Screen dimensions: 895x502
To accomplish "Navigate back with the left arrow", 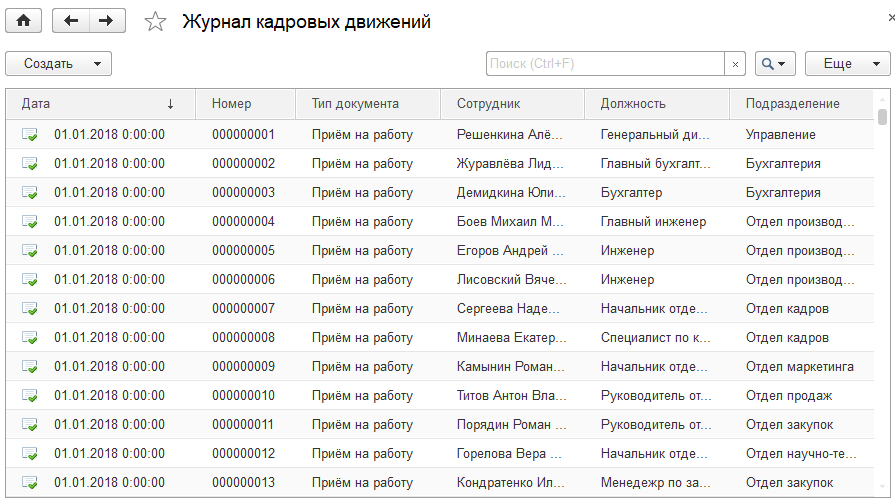I will 71,21.
